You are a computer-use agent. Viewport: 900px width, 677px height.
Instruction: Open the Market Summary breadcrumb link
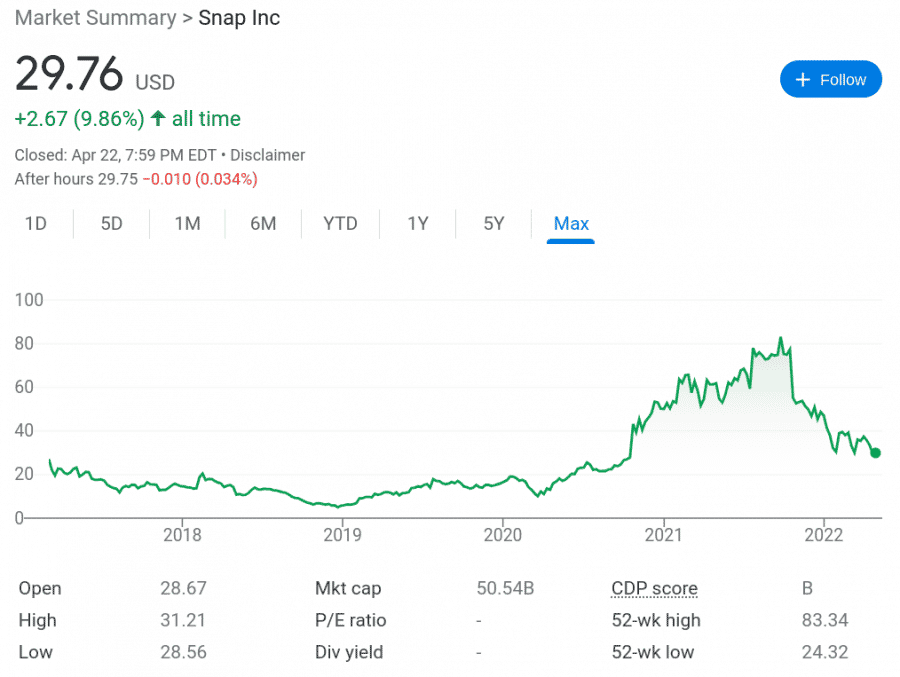coord(95,18)
